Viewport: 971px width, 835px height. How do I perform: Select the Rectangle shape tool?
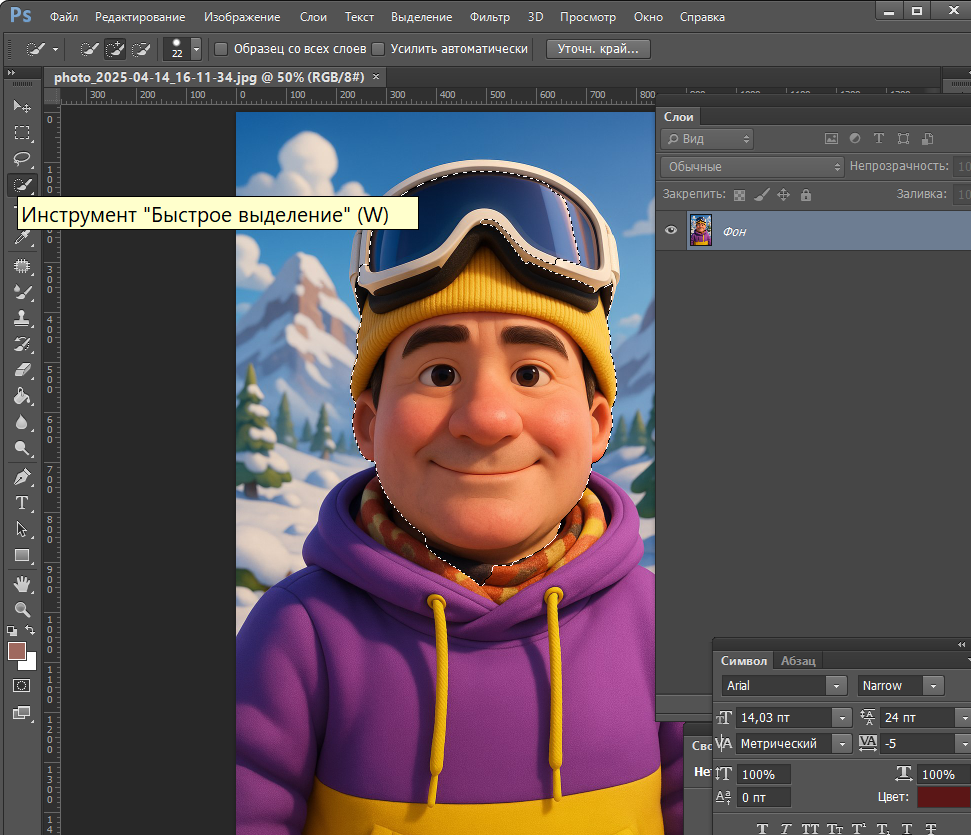tap(22, 555)
